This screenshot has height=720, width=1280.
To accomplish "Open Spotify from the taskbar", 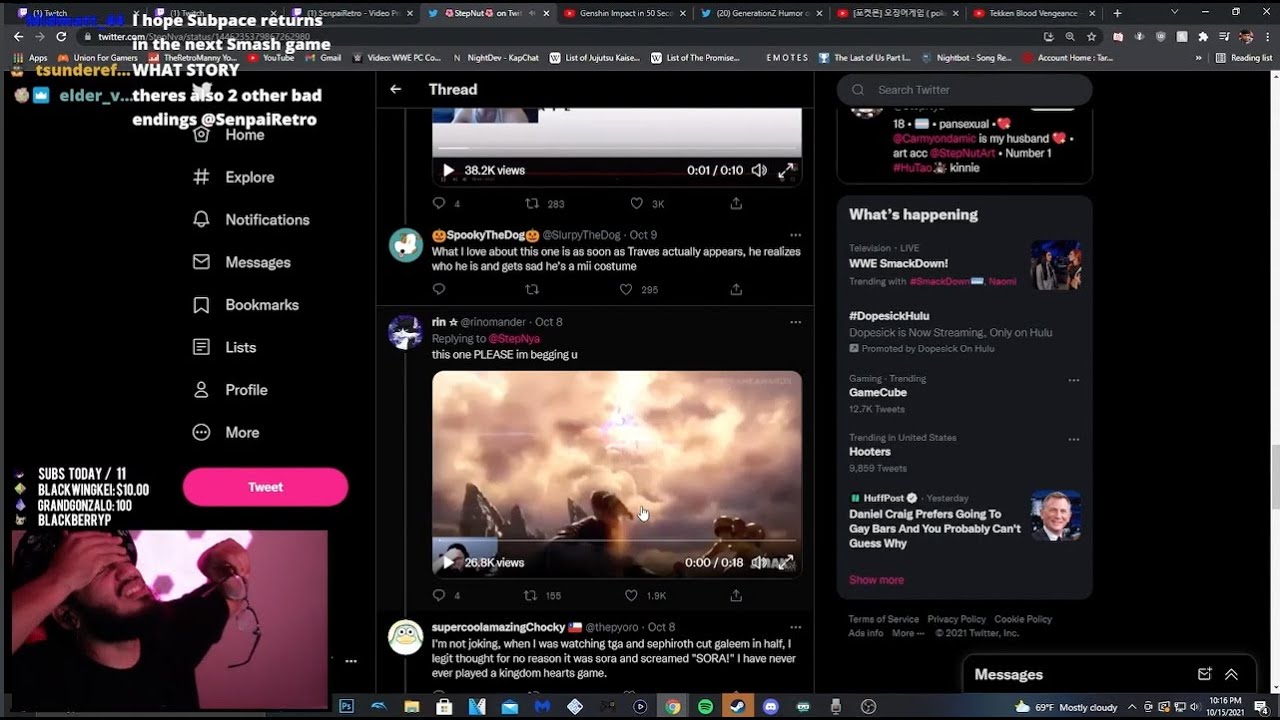I will pyautogui.click(x=705, y=706).
